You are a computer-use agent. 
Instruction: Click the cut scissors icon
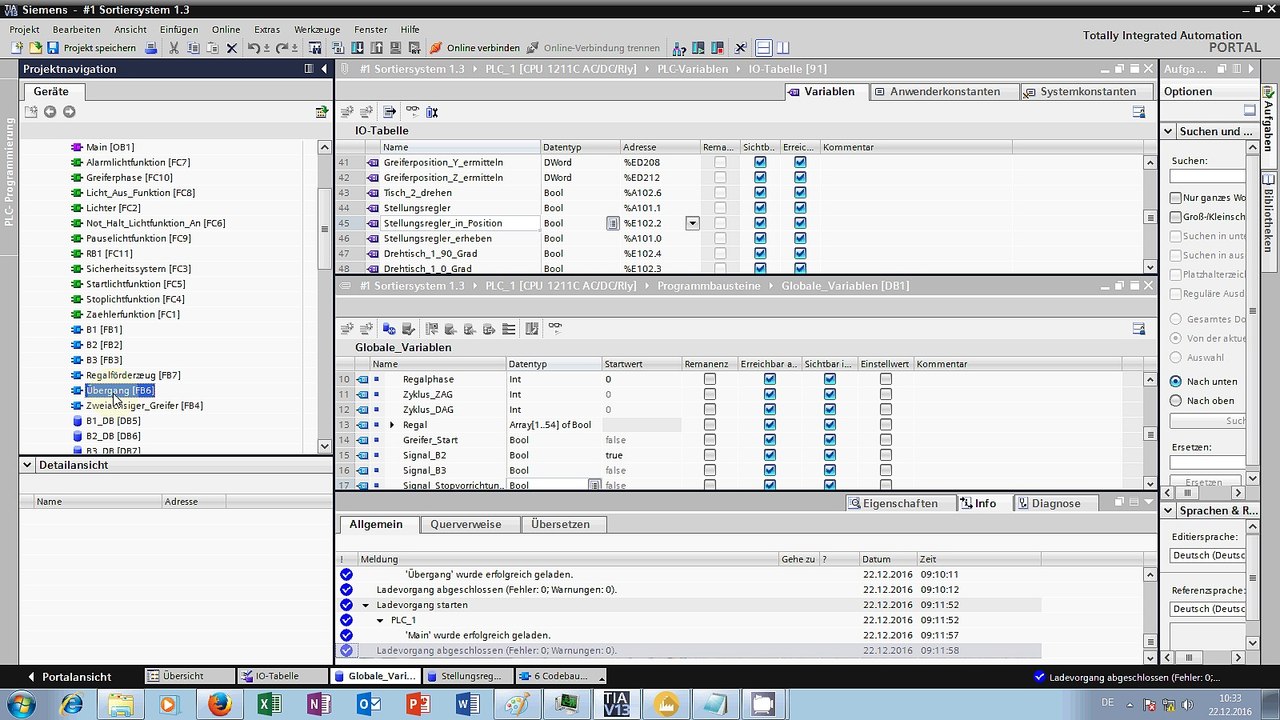tap(173, 48)
